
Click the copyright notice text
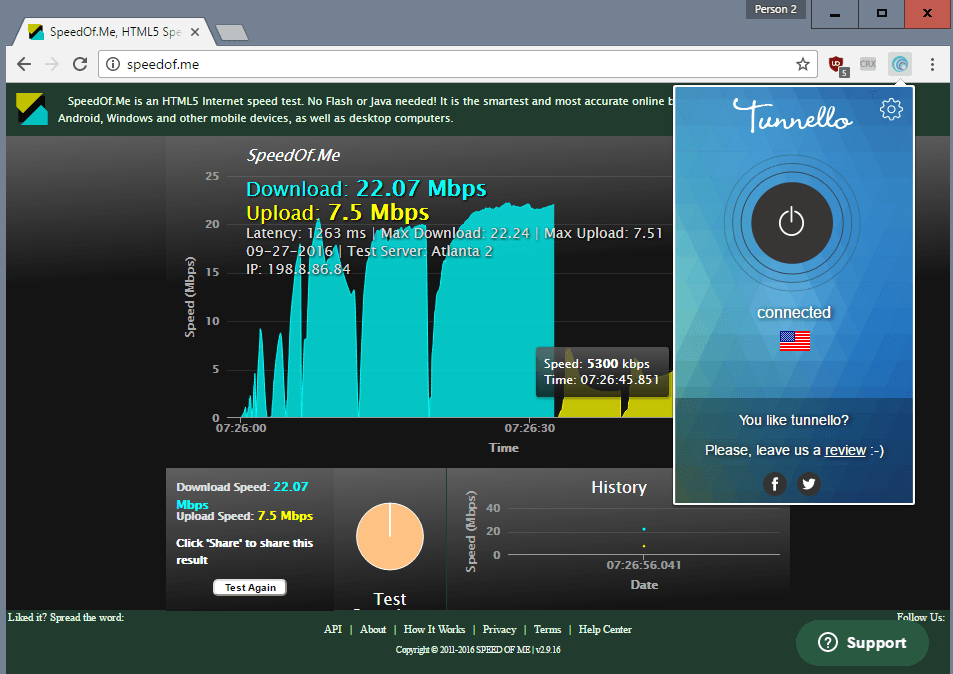(478, 650)
